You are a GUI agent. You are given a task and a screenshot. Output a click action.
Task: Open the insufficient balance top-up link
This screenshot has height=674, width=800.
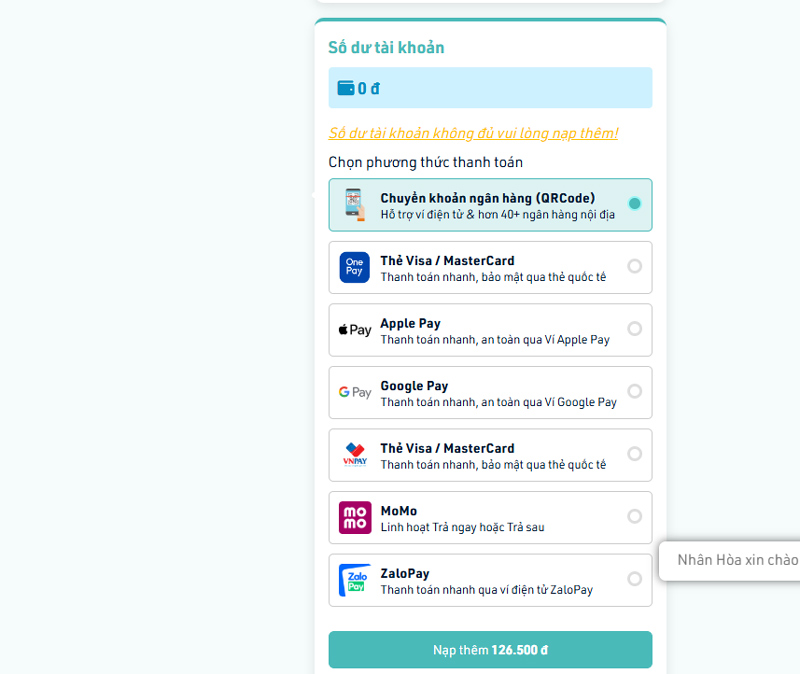[473, 133]
